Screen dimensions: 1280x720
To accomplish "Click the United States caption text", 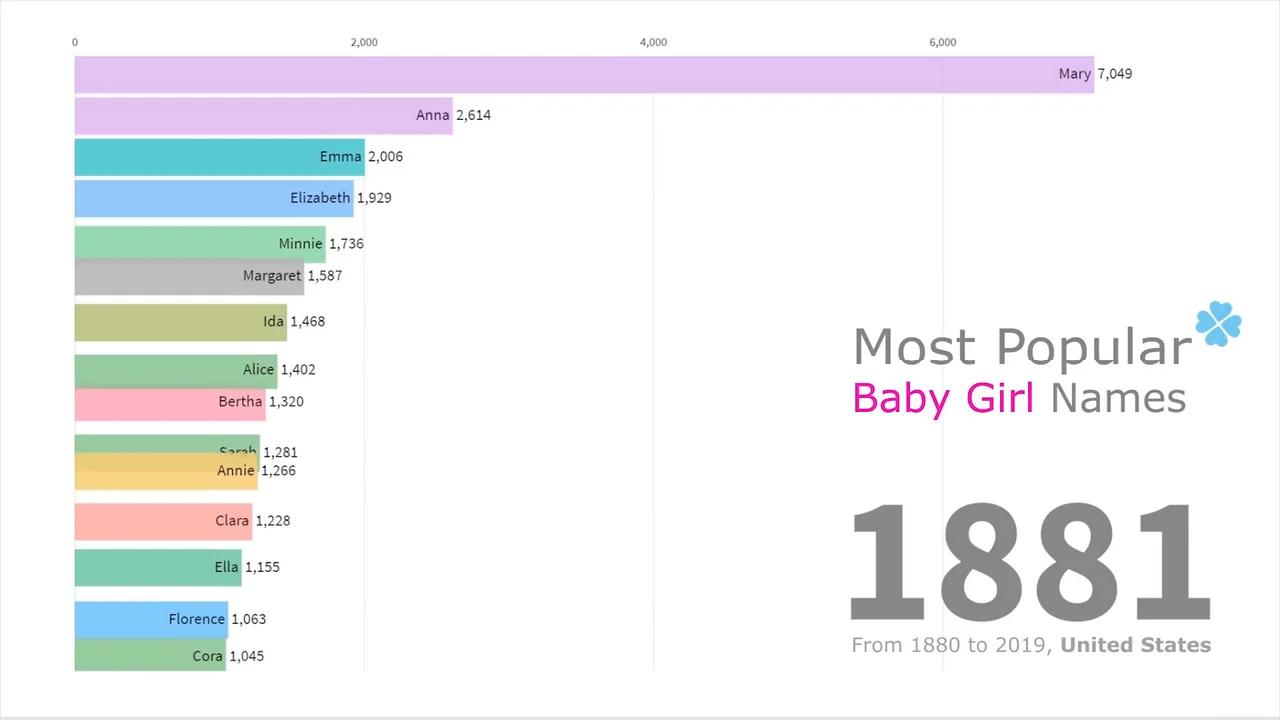I will pos(1135,645).
